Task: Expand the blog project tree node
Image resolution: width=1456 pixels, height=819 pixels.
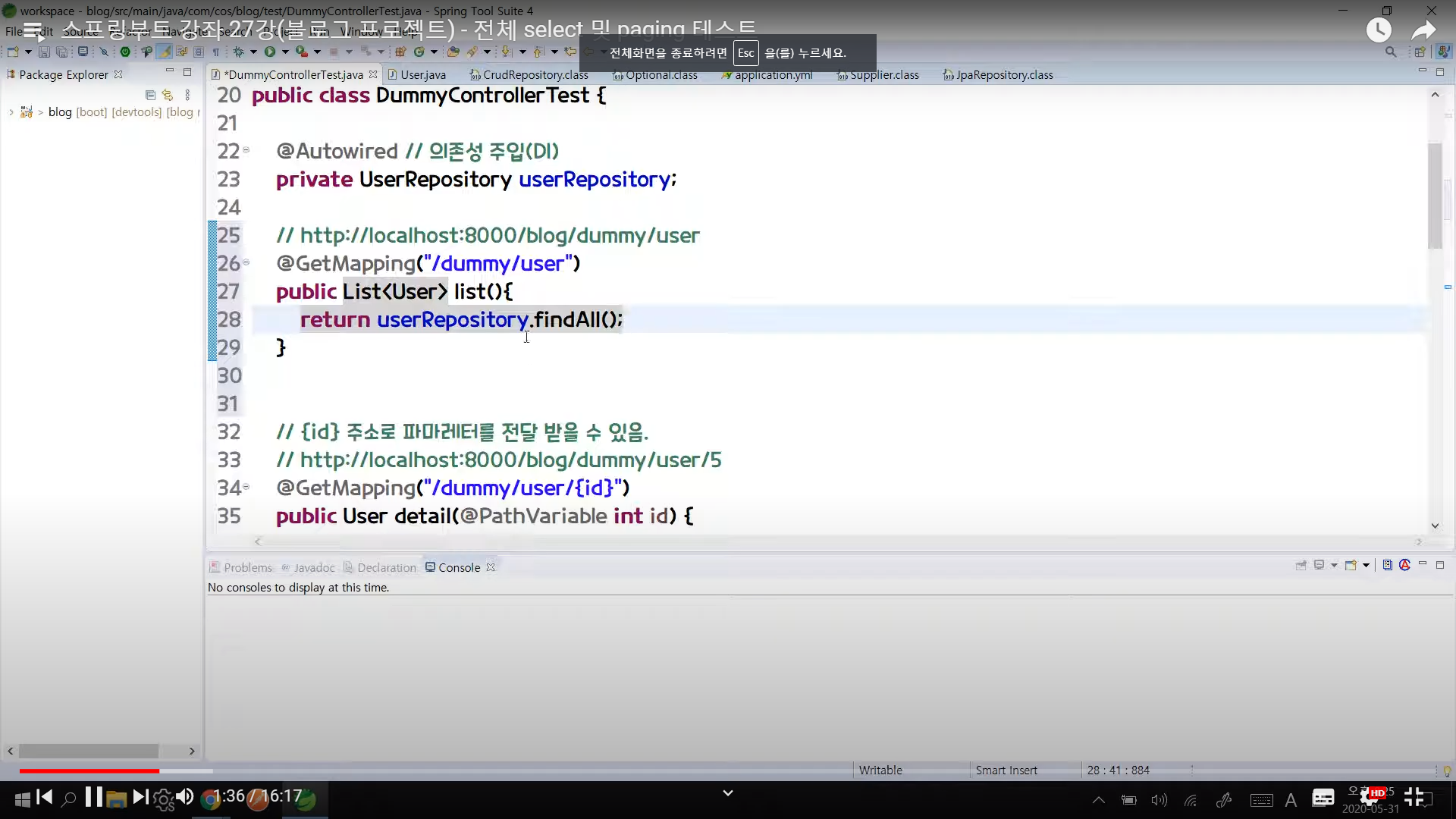Action: point(11,112)
